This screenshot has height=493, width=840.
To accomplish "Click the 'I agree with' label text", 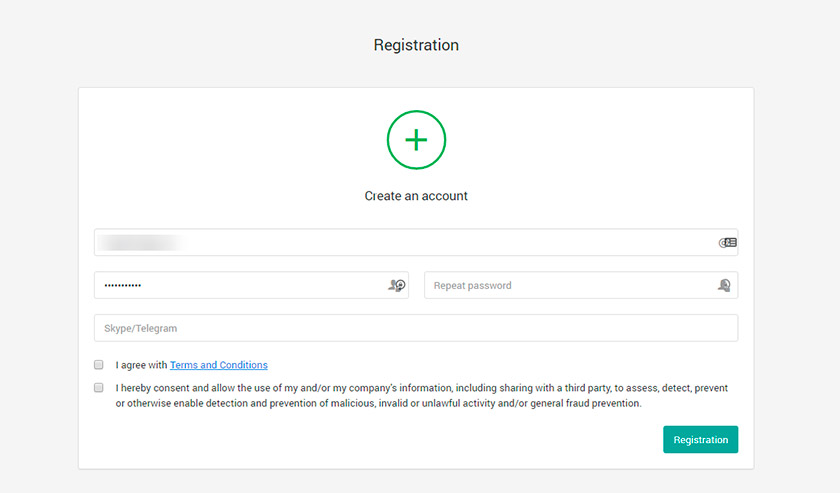I will pyautogui.click(x=141, y=365).
